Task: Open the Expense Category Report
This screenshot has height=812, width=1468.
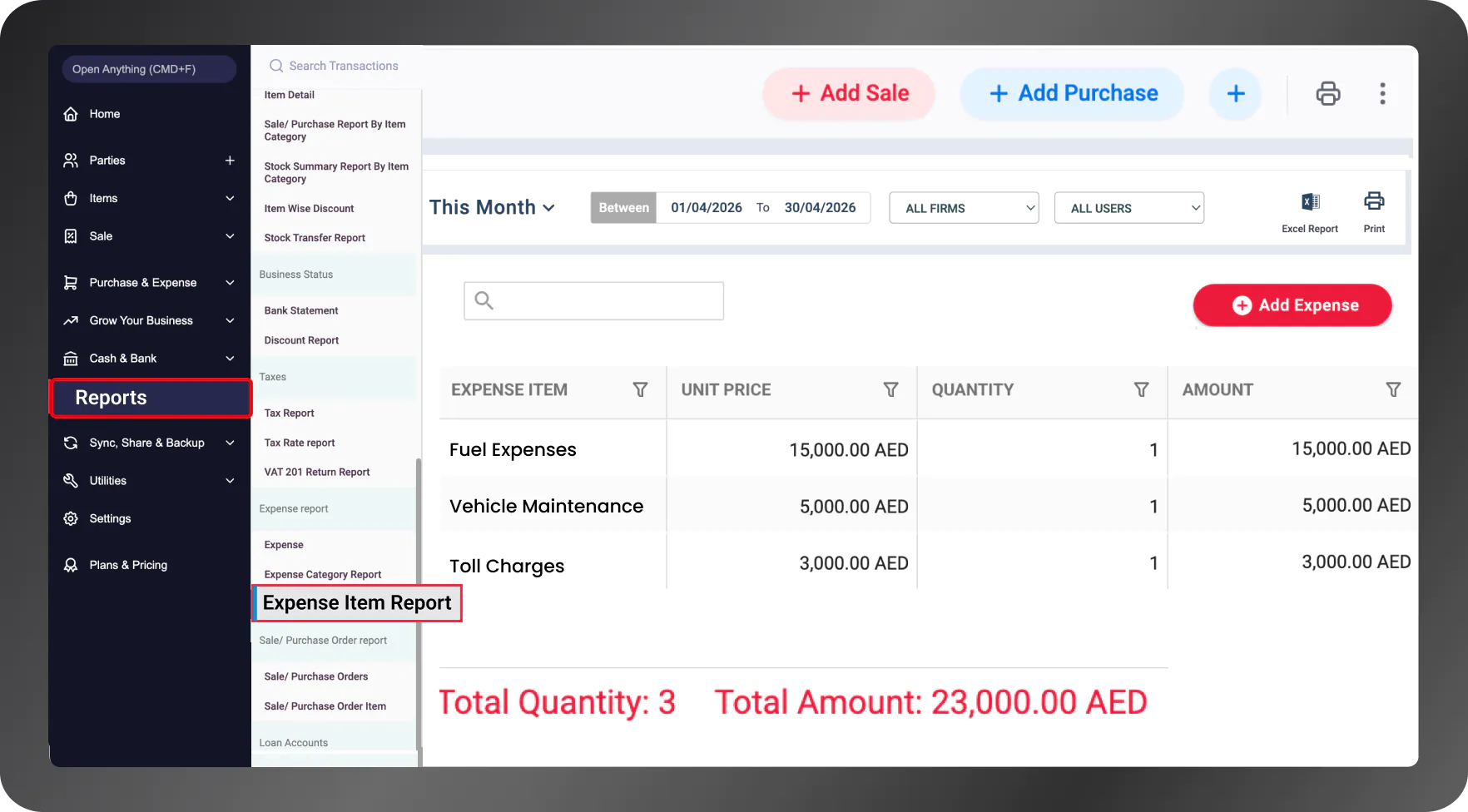Action: click(323, 574)
